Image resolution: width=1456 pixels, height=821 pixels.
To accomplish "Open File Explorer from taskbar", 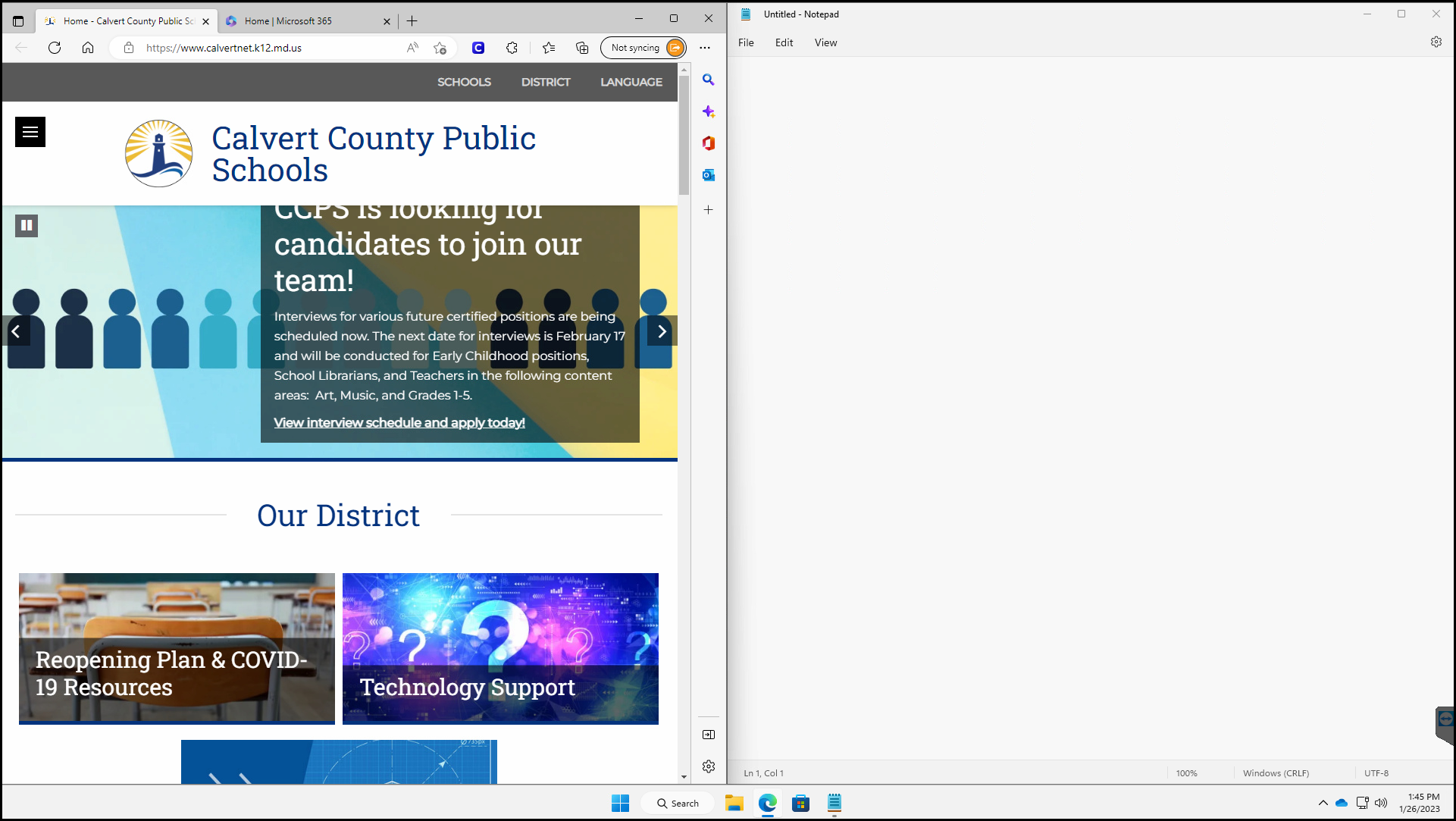I will click(x=734, y=803).
